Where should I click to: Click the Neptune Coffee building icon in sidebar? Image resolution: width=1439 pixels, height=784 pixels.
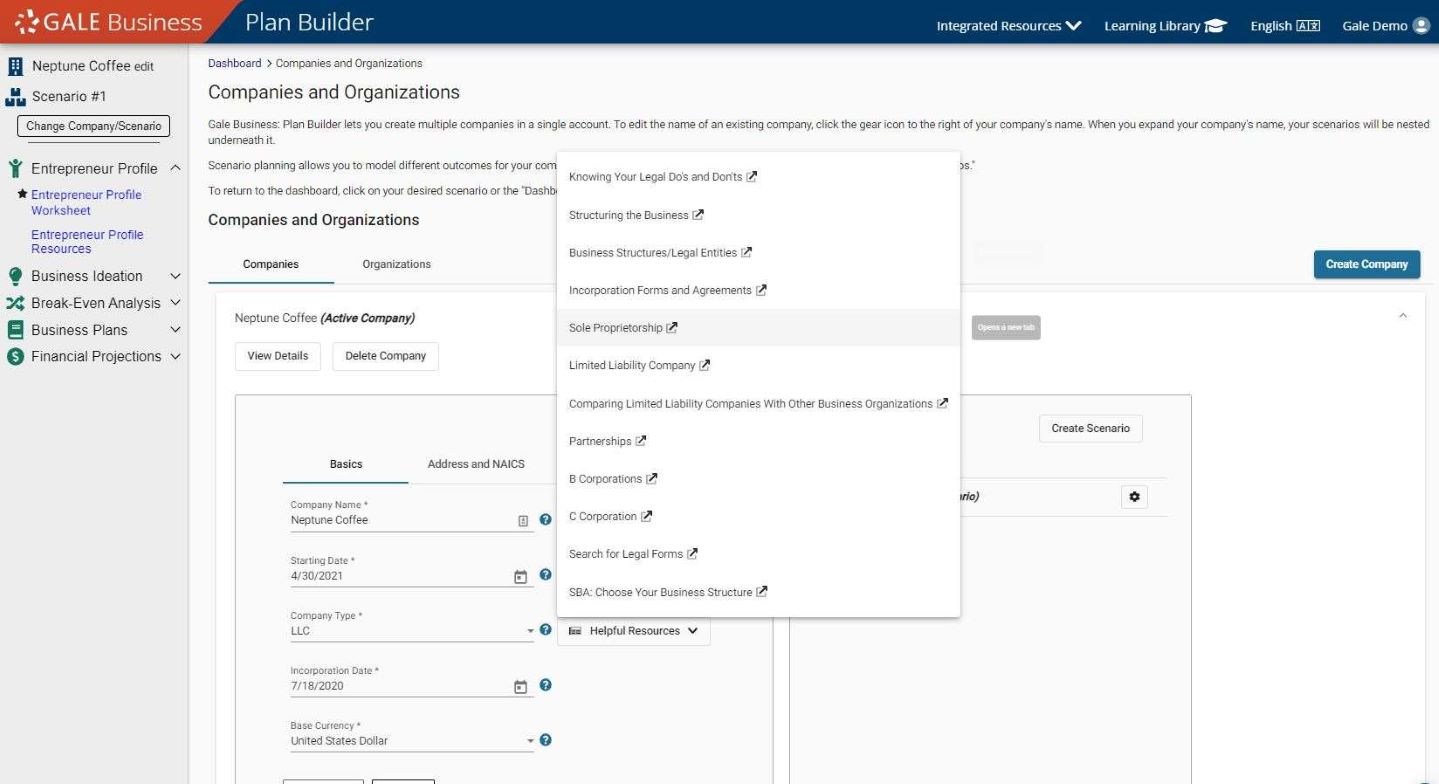(15, 66)
